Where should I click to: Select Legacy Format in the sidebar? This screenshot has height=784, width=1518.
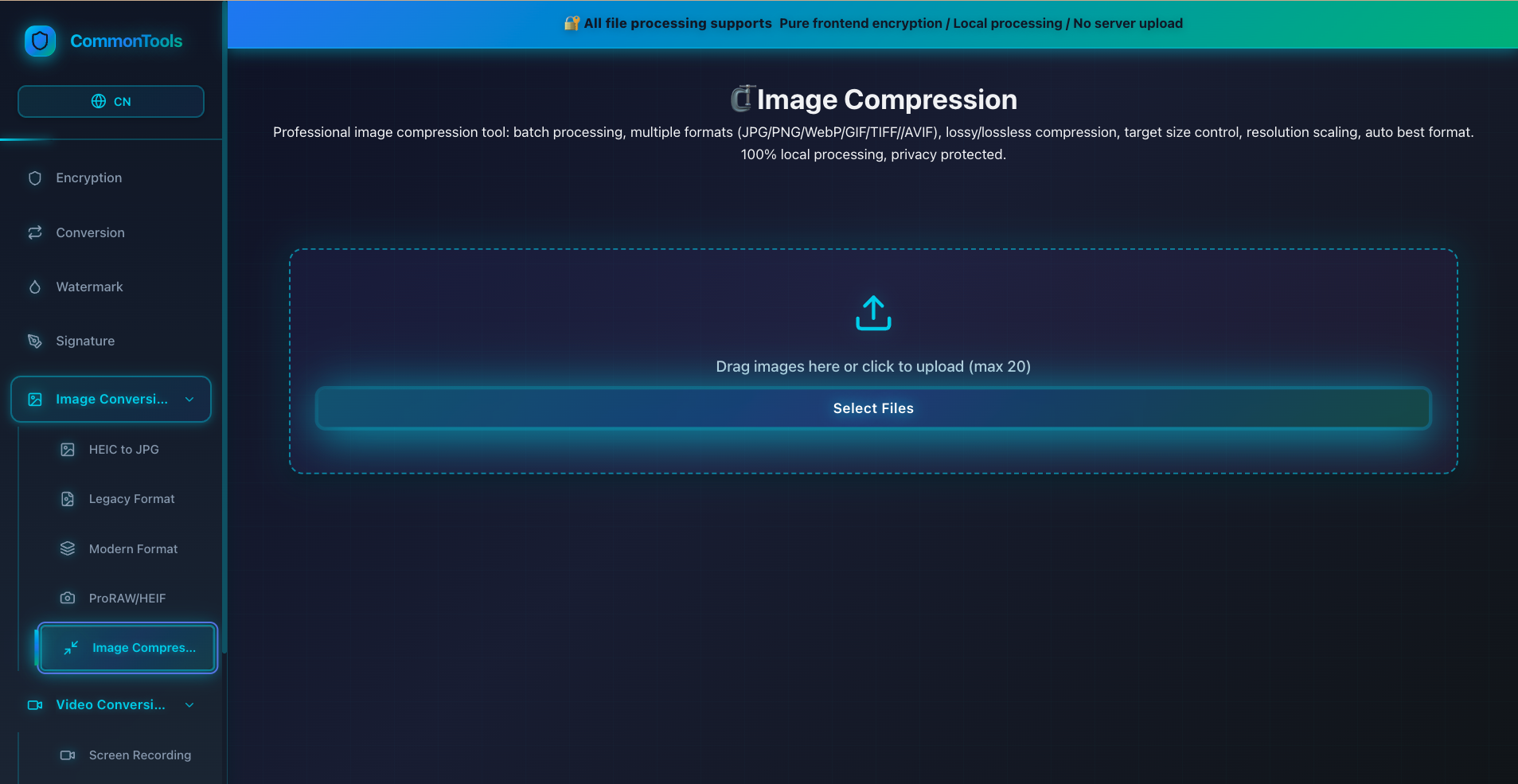pos(131,498)
